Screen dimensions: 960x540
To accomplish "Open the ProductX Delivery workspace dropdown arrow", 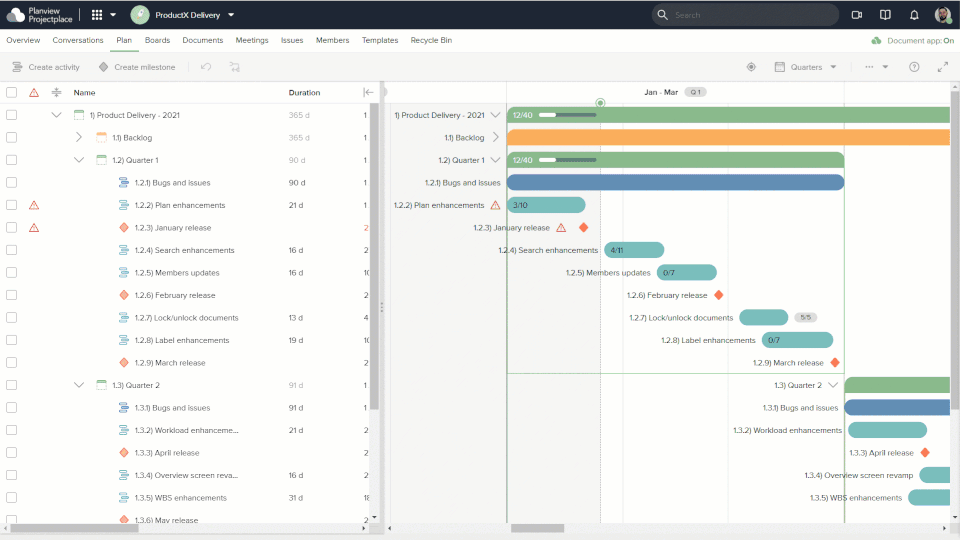I will (x=231, y=15).
